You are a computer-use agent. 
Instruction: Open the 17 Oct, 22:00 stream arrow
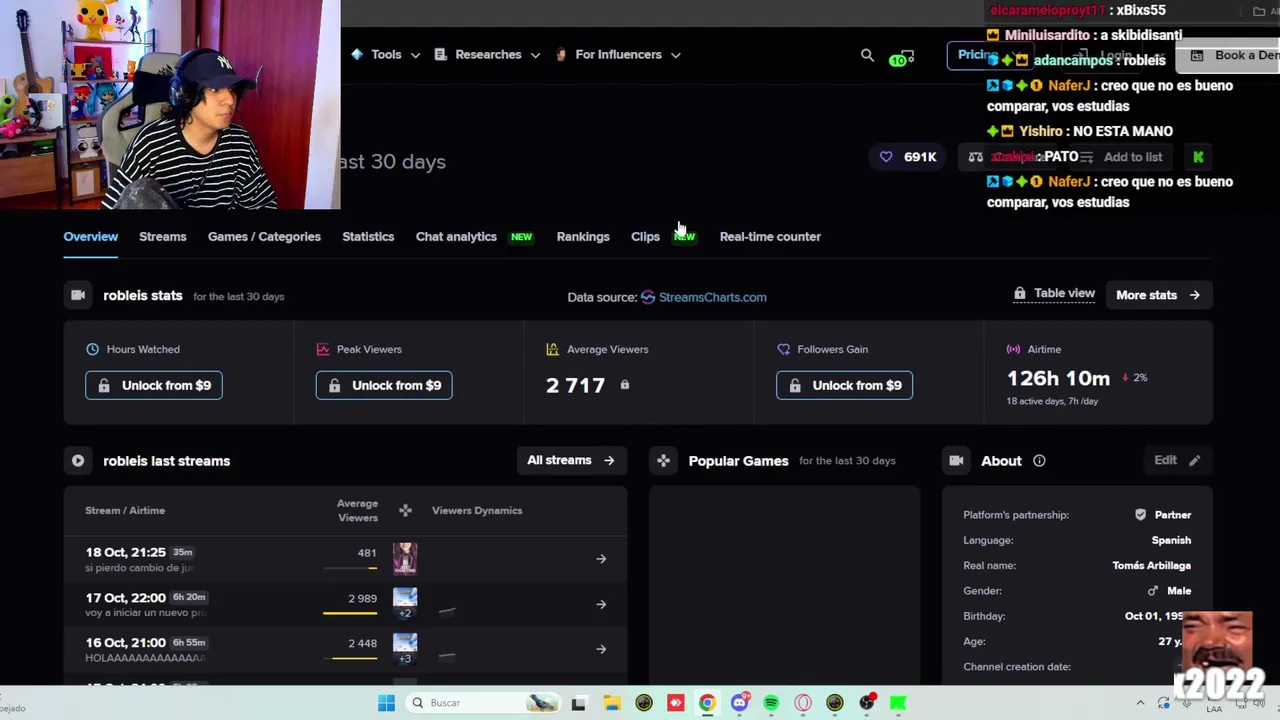(x=601, y=604)
